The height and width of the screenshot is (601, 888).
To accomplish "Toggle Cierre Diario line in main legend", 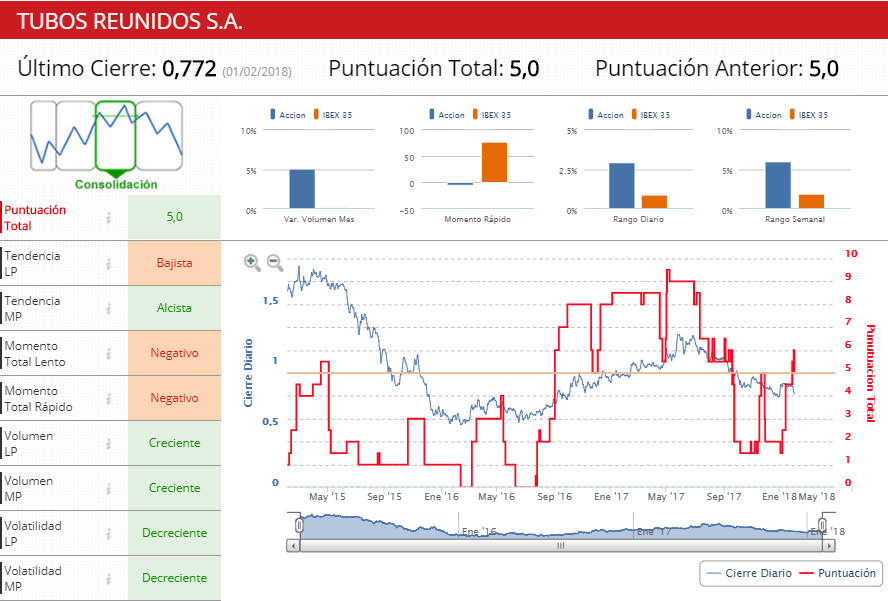I will pyautogui.click(x=750, y=573).
